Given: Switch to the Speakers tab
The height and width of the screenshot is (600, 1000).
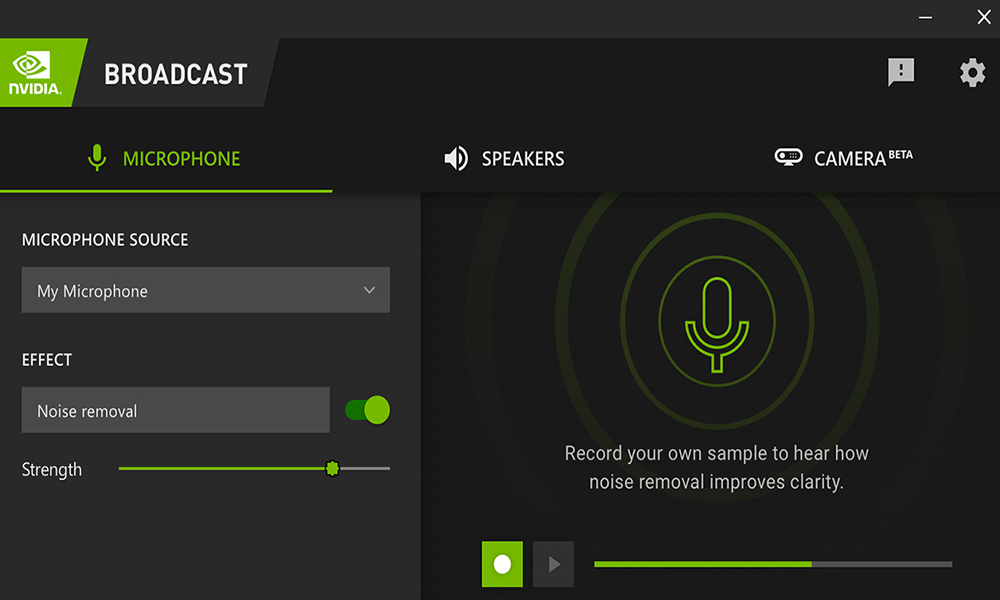Looking at the screenshot, I should [x=504, y=159].
